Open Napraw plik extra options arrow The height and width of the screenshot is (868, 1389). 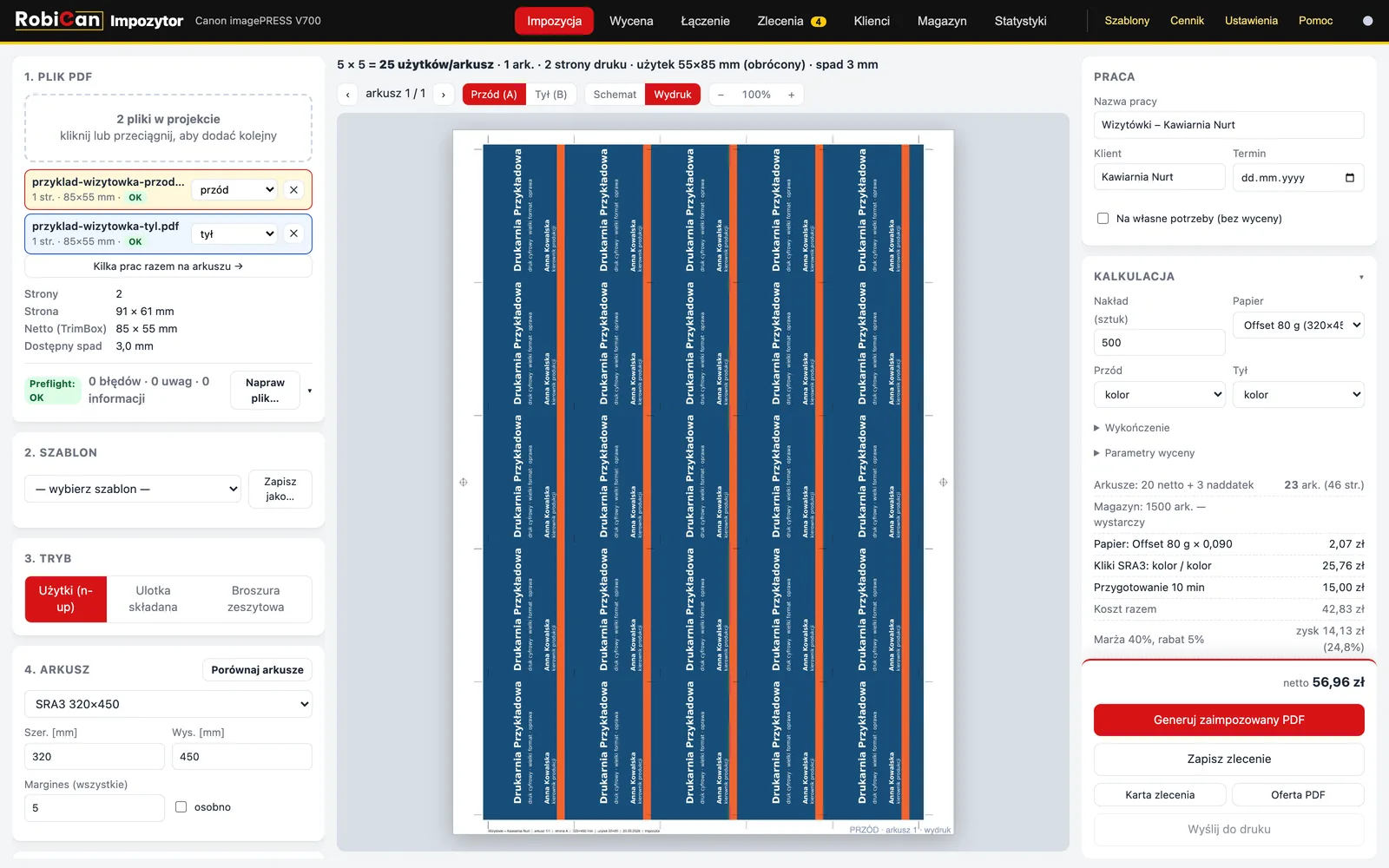coord(310,391)
